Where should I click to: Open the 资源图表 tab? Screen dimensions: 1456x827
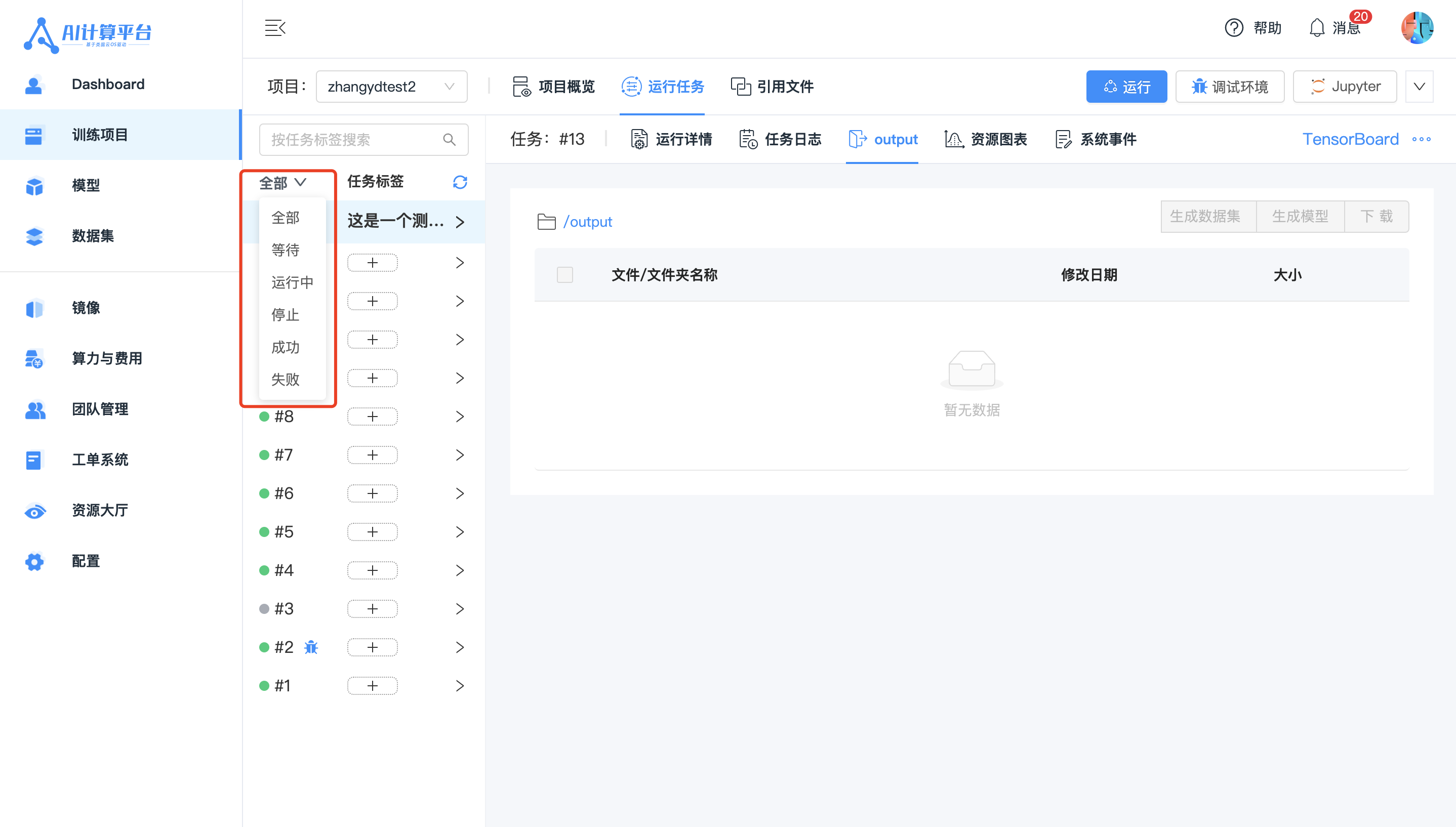coord(985,139)
